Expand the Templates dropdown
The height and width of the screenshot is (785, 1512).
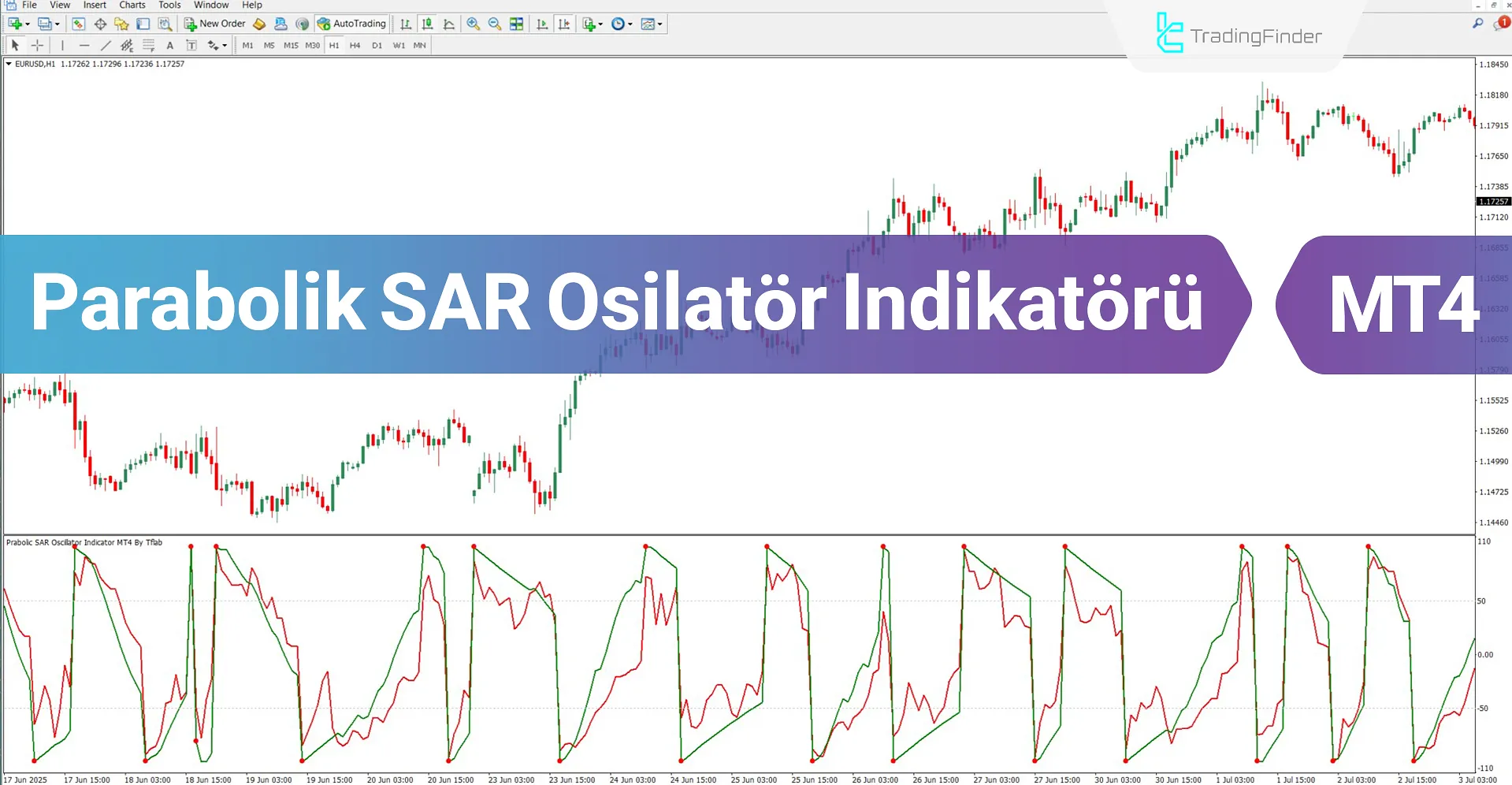tap(659, 24)
